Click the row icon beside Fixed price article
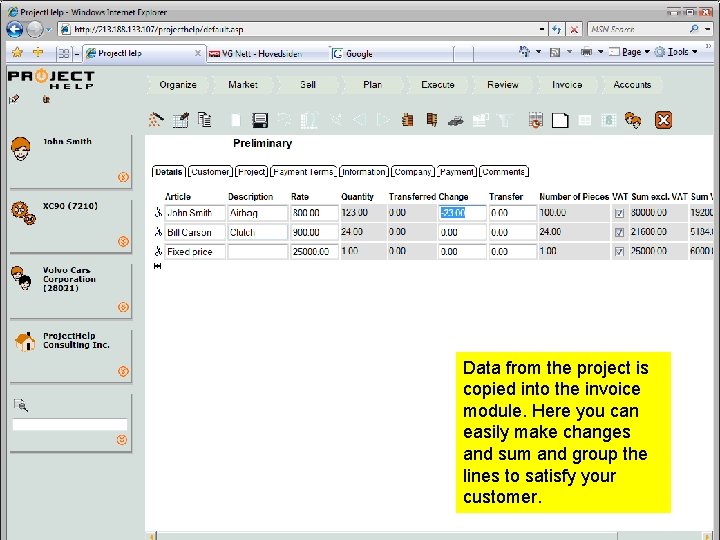This screenshot has width=720, height=540. 158,251
